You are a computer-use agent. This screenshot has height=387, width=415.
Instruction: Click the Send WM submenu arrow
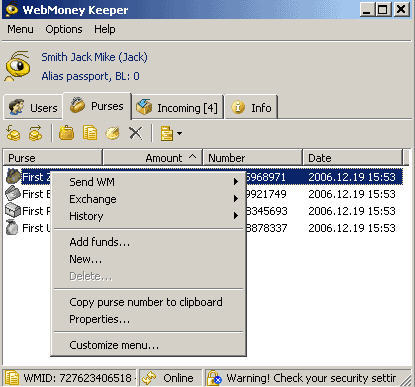pyautogui.click(x=236, y=182)
